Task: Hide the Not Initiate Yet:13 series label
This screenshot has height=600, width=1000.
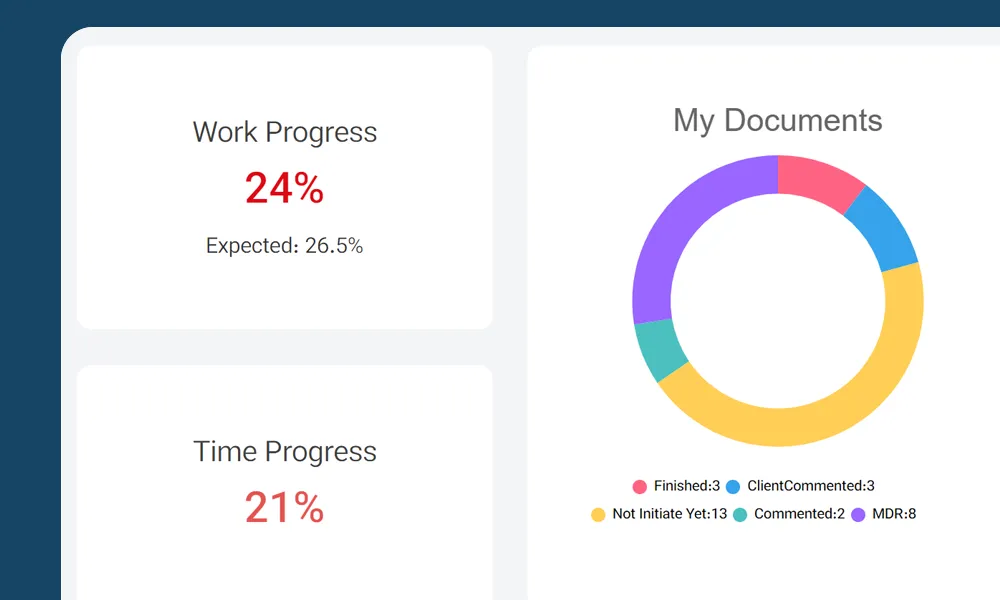Action: tap(669, 514)
